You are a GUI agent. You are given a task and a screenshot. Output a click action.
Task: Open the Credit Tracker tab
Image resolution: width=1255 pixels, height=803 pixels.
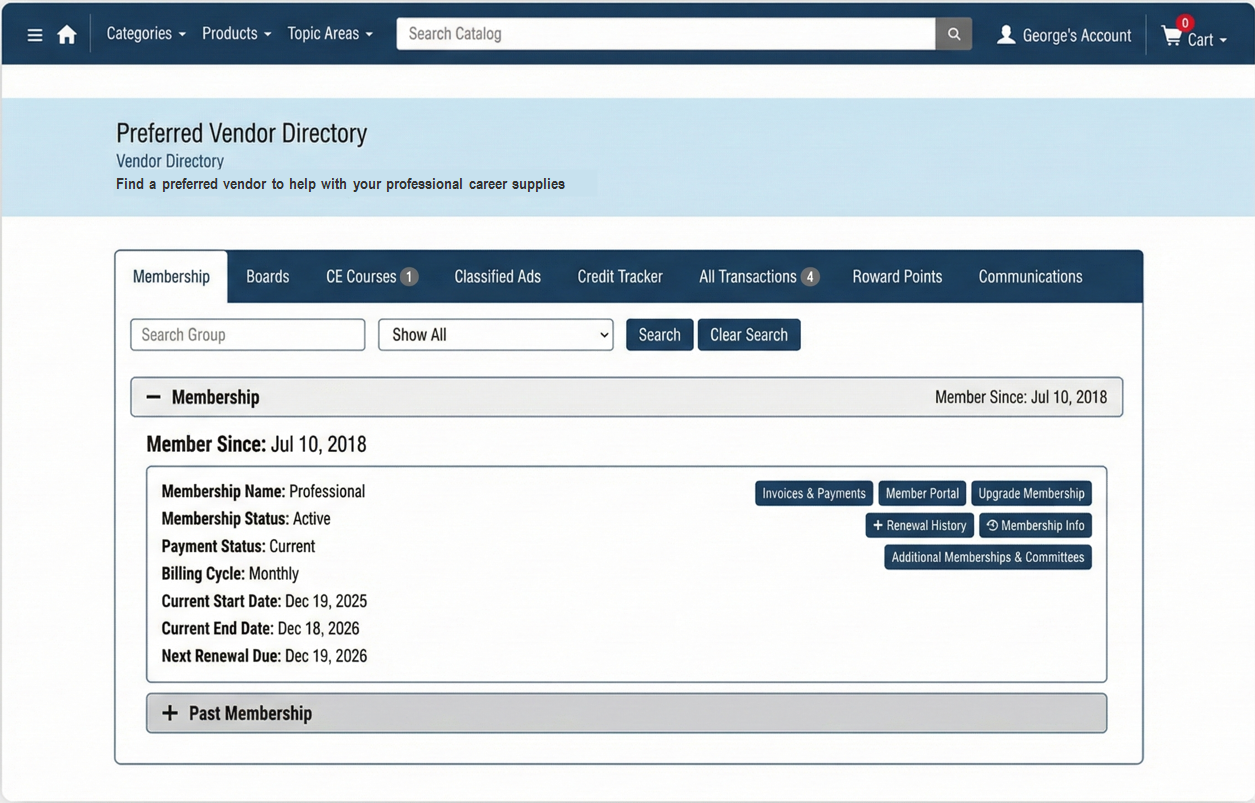click(x=619, y=277)
